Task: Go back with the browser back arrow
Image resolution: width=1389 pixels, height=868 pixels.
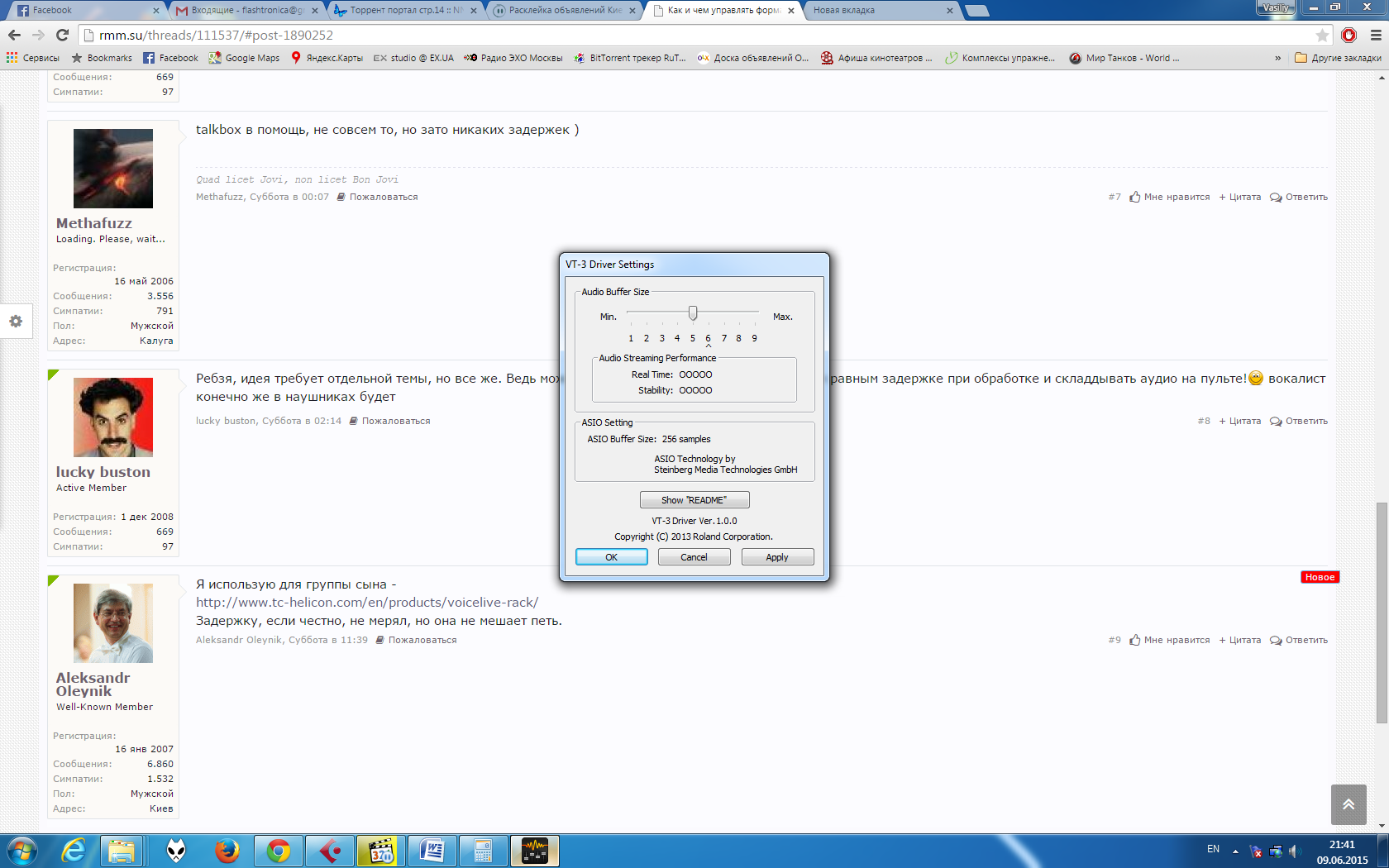Action: click(14, 35)
